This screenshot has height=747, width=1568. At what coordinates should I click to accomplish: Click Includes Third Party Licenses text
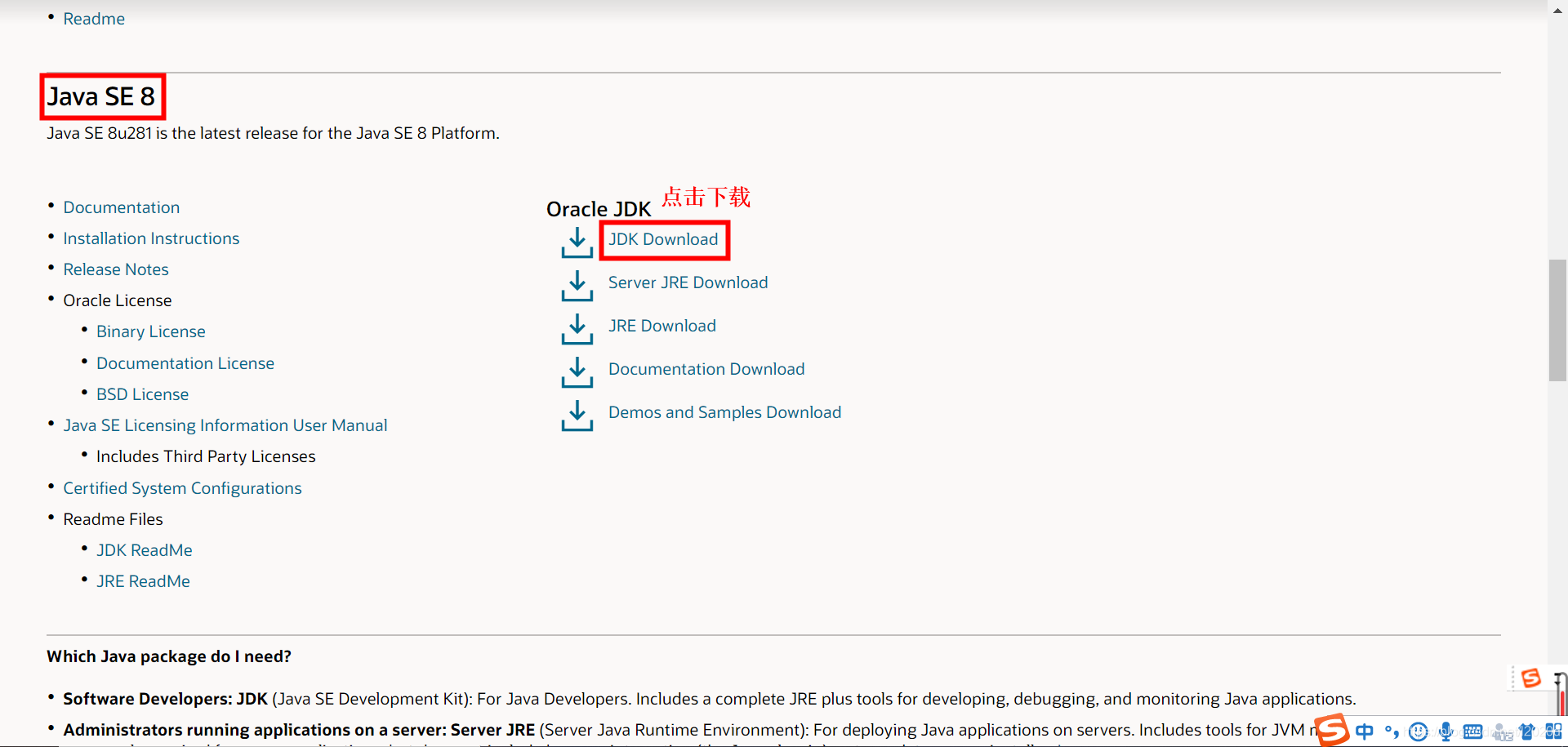point(206,456)
